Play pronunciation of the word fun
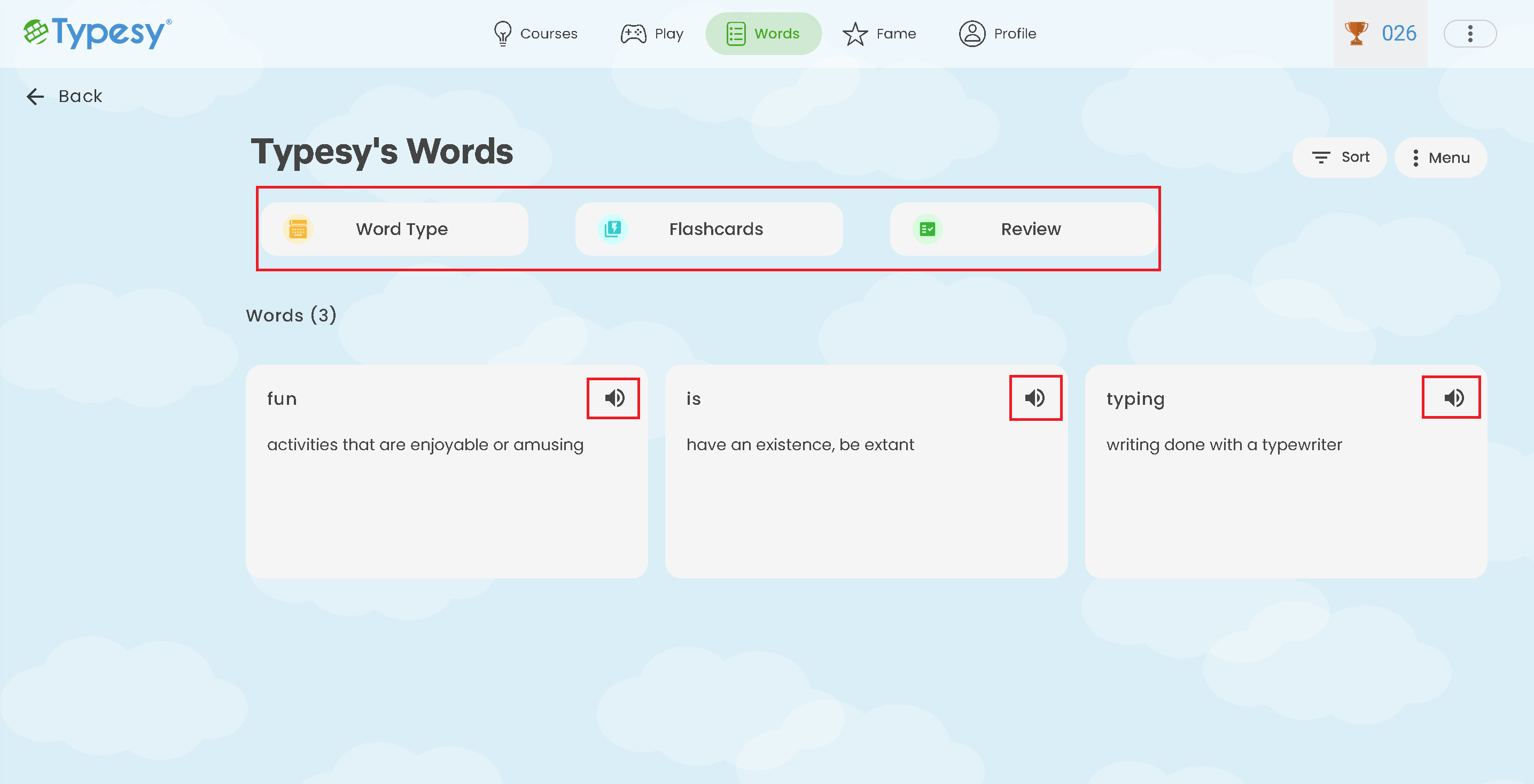This screenshot has width=1534, height=784. pos(614,399)
